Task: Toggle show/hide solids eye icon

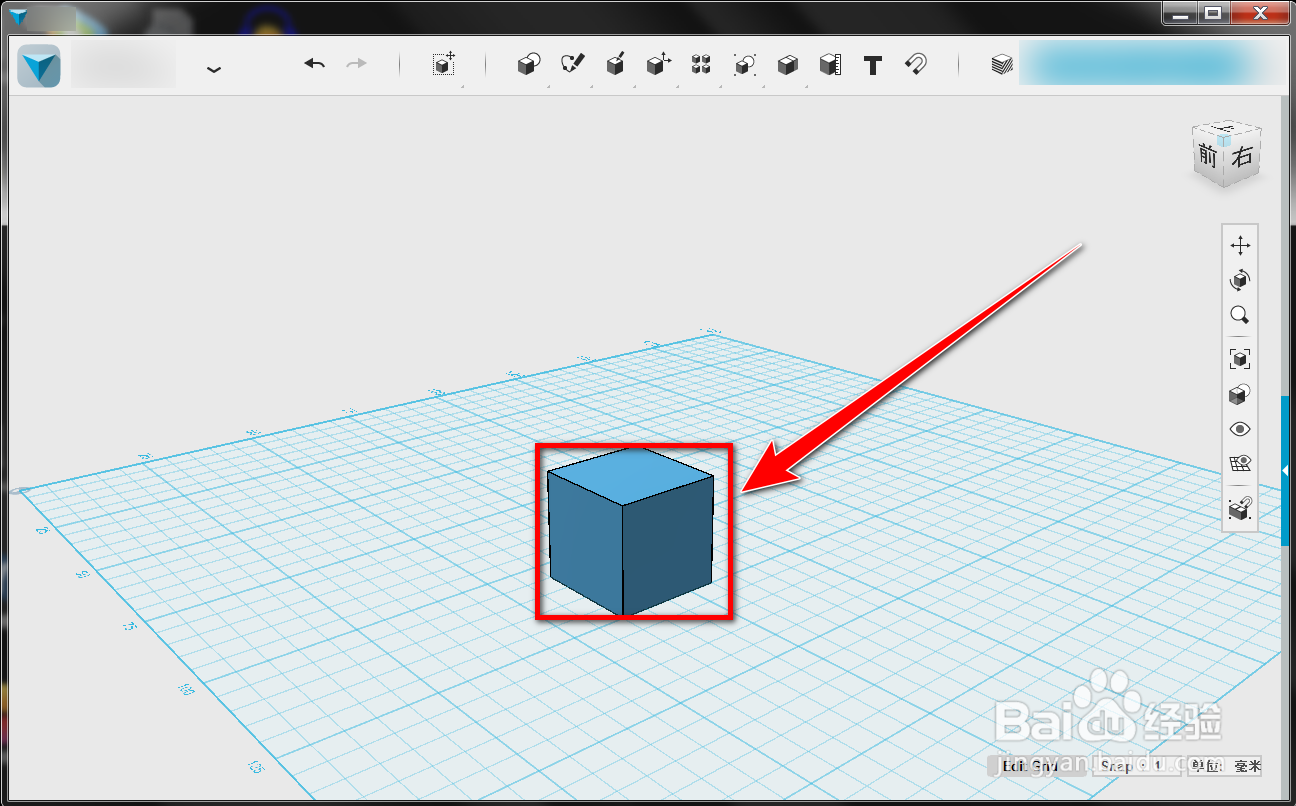Action: point(1240,429)
